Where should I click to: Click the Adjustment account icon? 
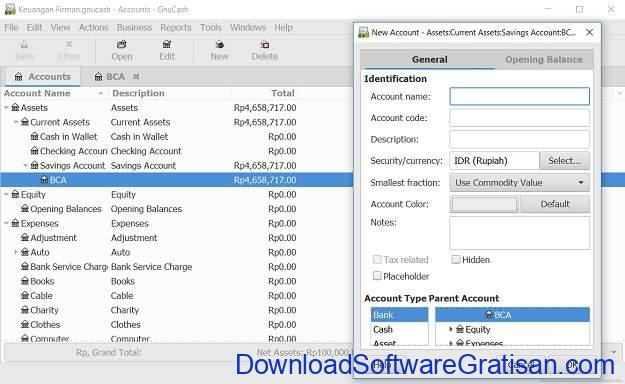pyautogui.click(x=25, y=237)
